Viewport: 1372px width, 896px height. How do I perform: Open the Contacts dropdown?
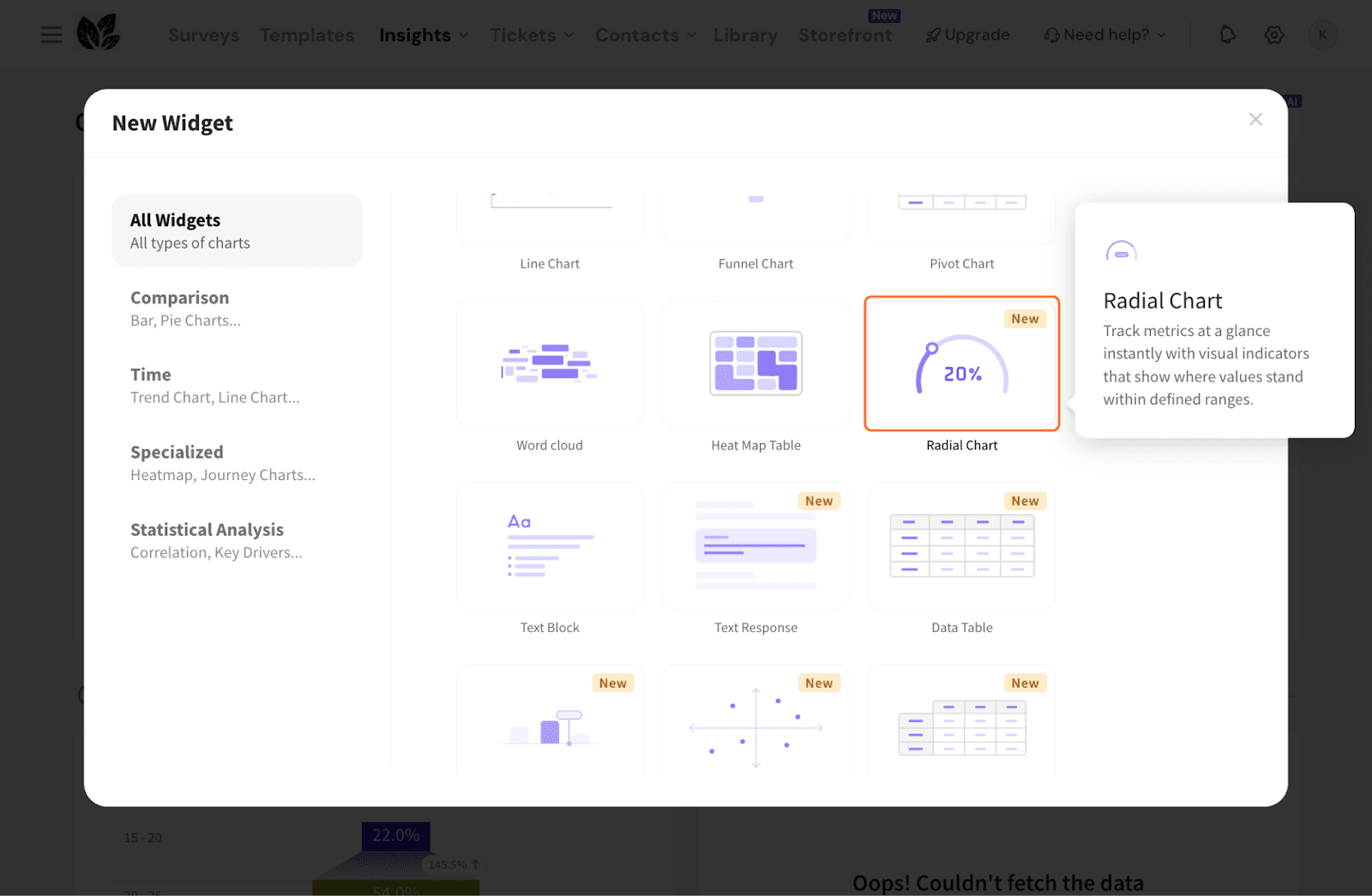pyautogui.click(x=645, y=35)
